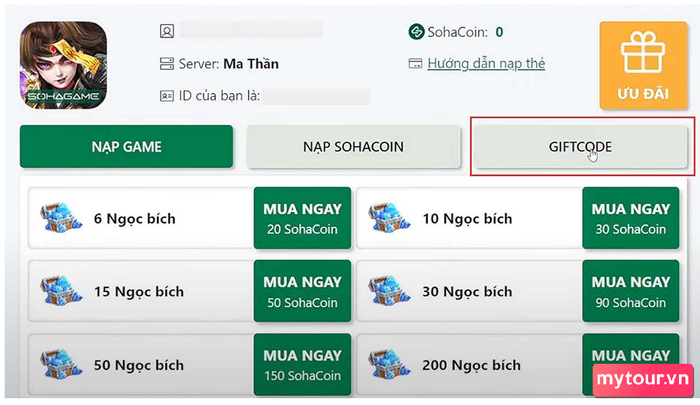The height and width of the screenshot is (405, 700).
Task: Open the Hướng dẫn nạp thẻ link
Action: pyautogui.click(x=486, y=64)
